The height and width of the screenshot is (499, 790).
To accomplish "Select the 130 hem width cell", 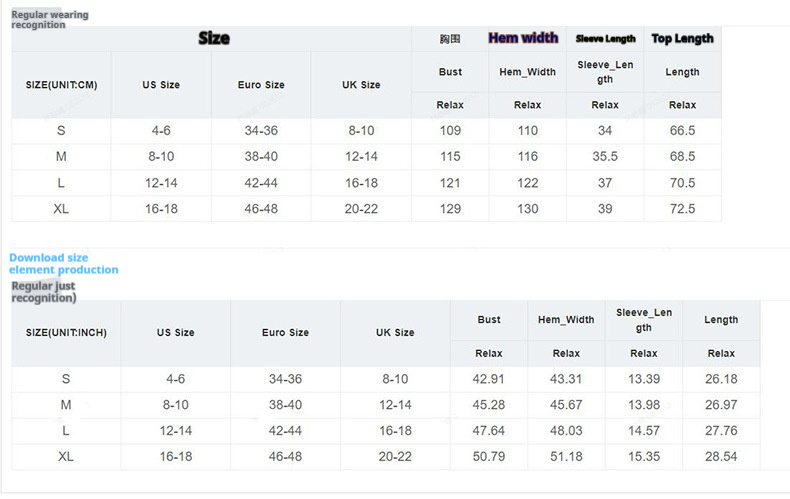I will [527, 209].
